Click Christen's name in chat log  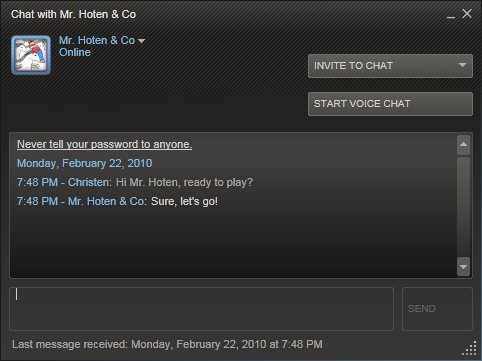click(x=88, y=182)
